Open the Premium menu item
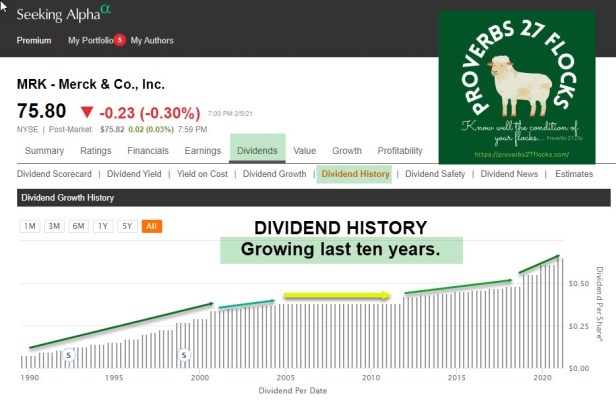This screenshot has height=400, width=616. coord(34,41)
